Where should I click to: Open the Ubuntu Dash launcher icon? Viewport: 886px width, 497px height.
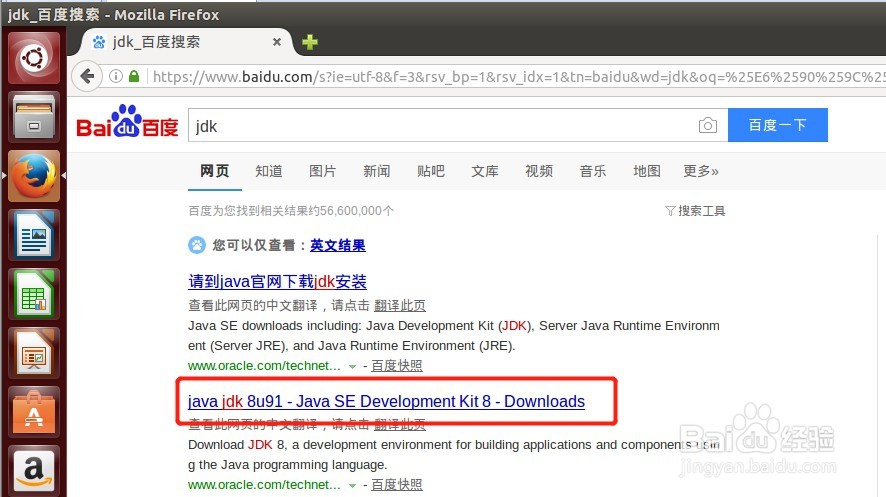click(x=34, y=58)
